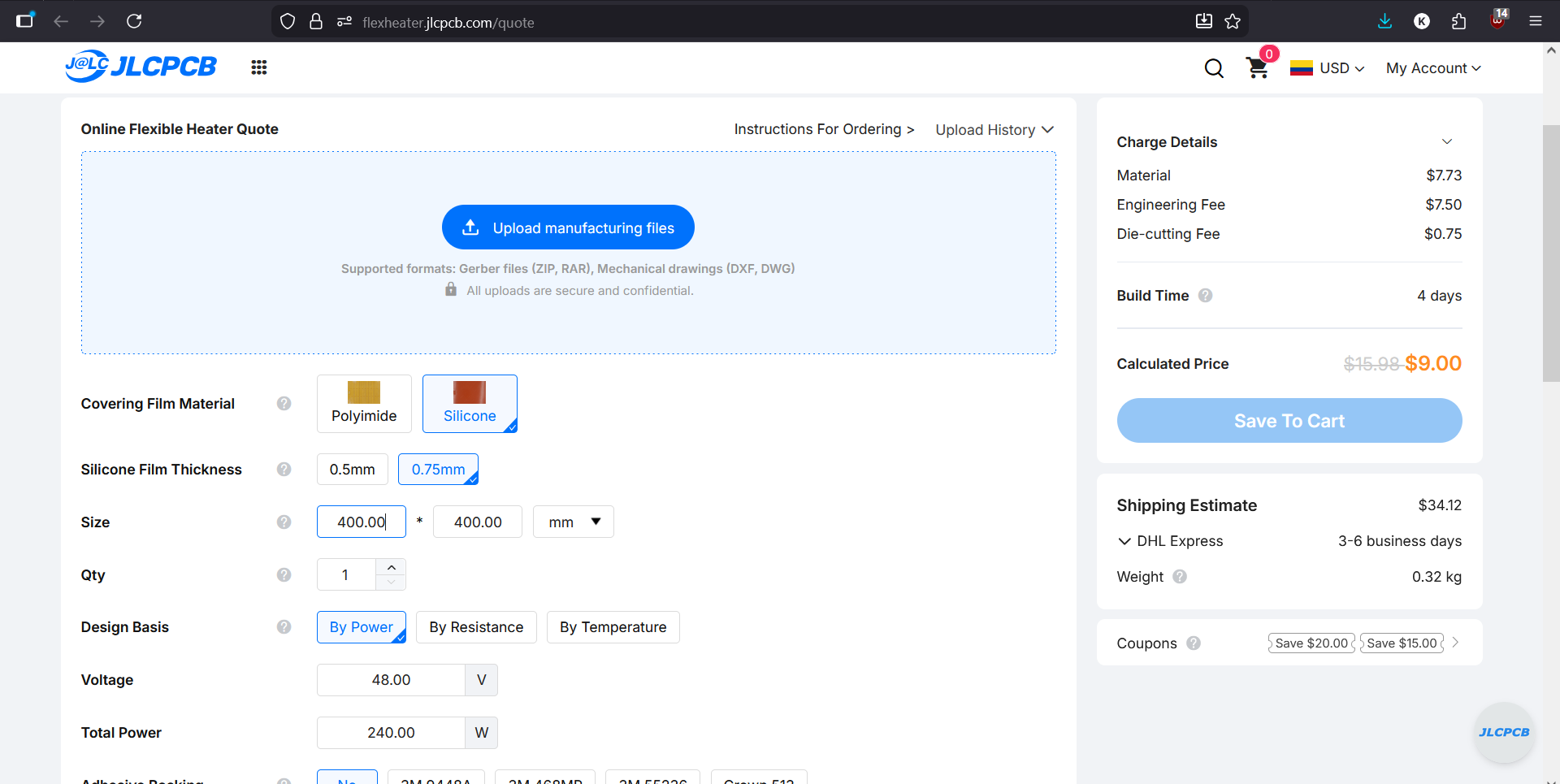Open the mm size unit dropdown

click(x=574, y=522)
